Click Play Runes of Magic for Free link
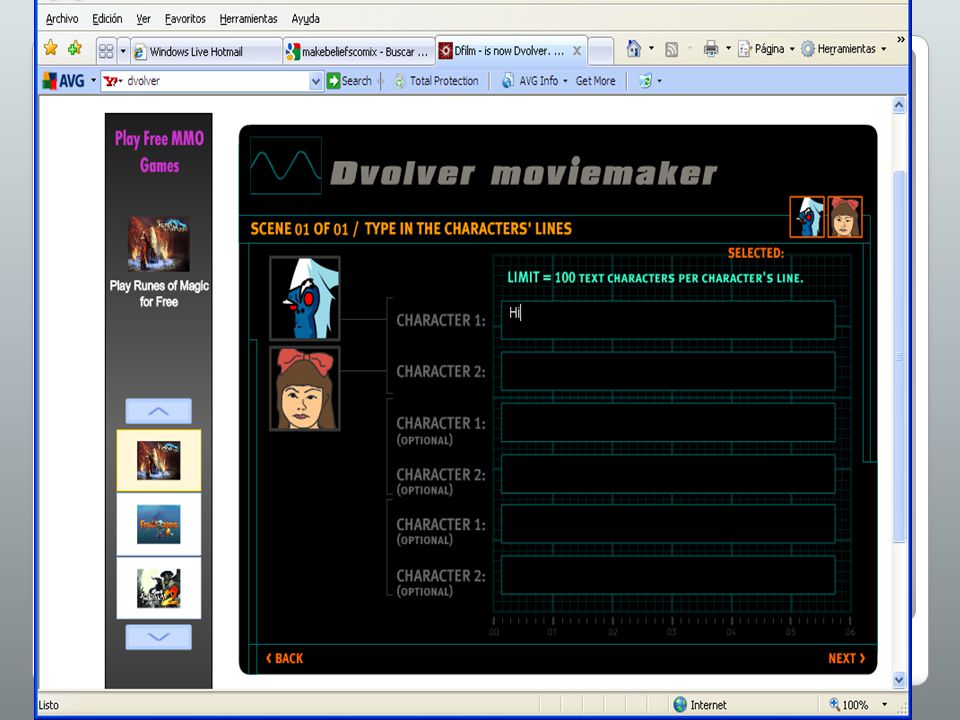The image size is (960, 720). coord(159,293)
